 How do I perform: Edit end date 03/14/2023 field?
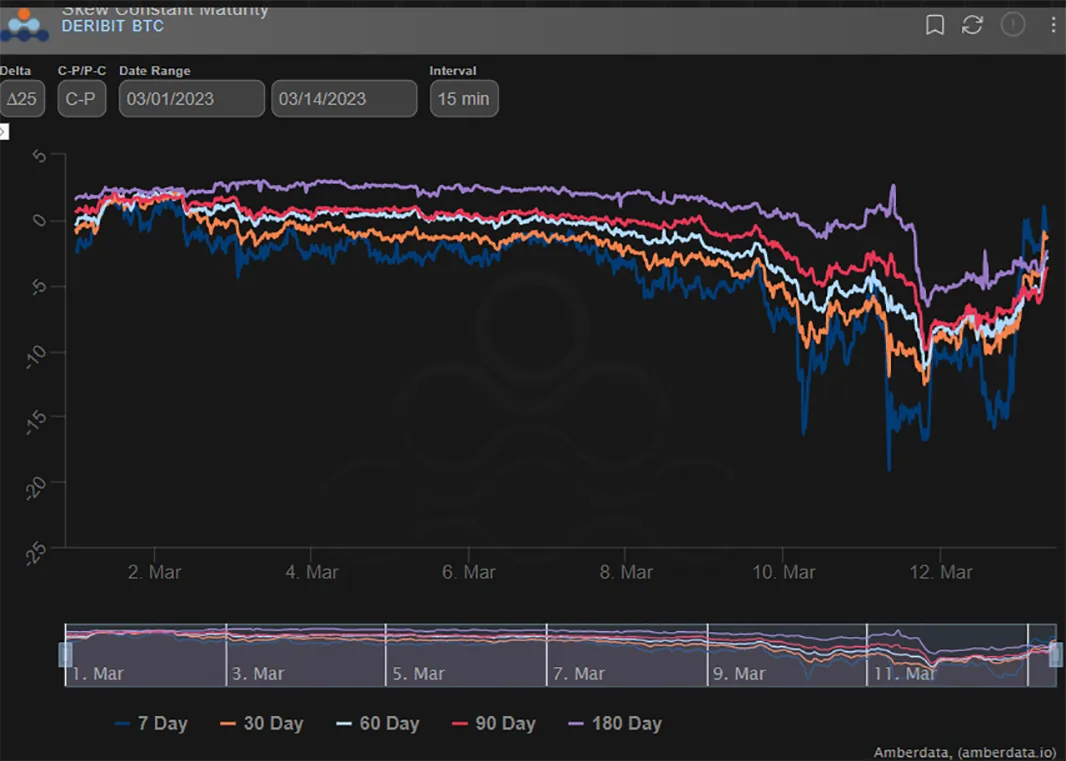(x=344, y=99)
